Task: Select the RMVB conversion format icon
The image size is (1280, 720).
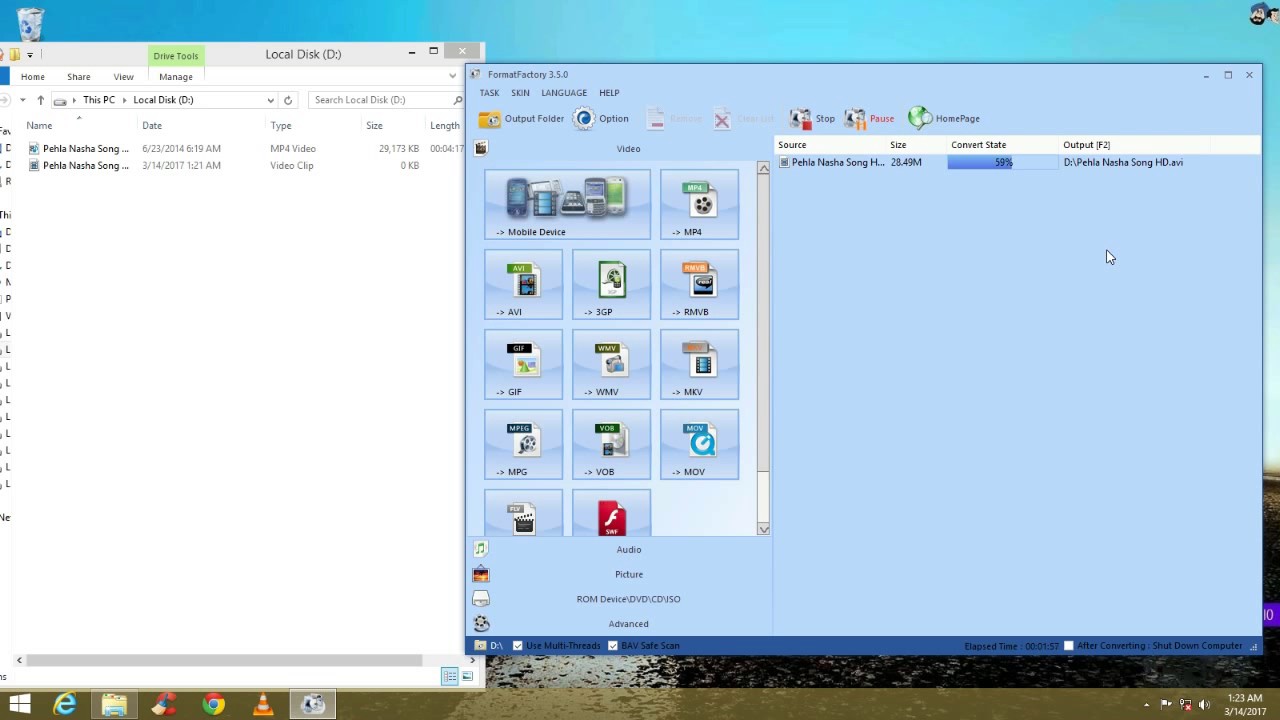Action: pyautogui.click(x=699, y=285)
